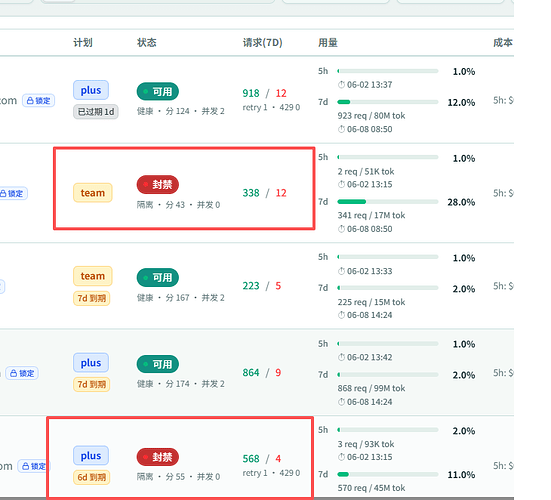Click the 225 req / 15M tok usage text

tap(371, 302)
